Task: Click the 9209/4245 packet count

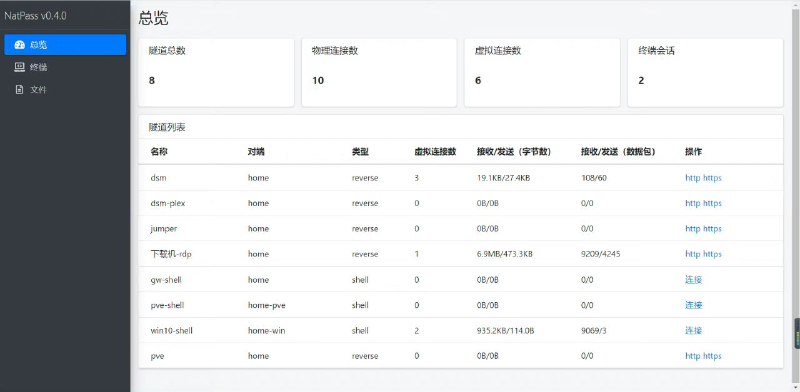Action: 601,254
